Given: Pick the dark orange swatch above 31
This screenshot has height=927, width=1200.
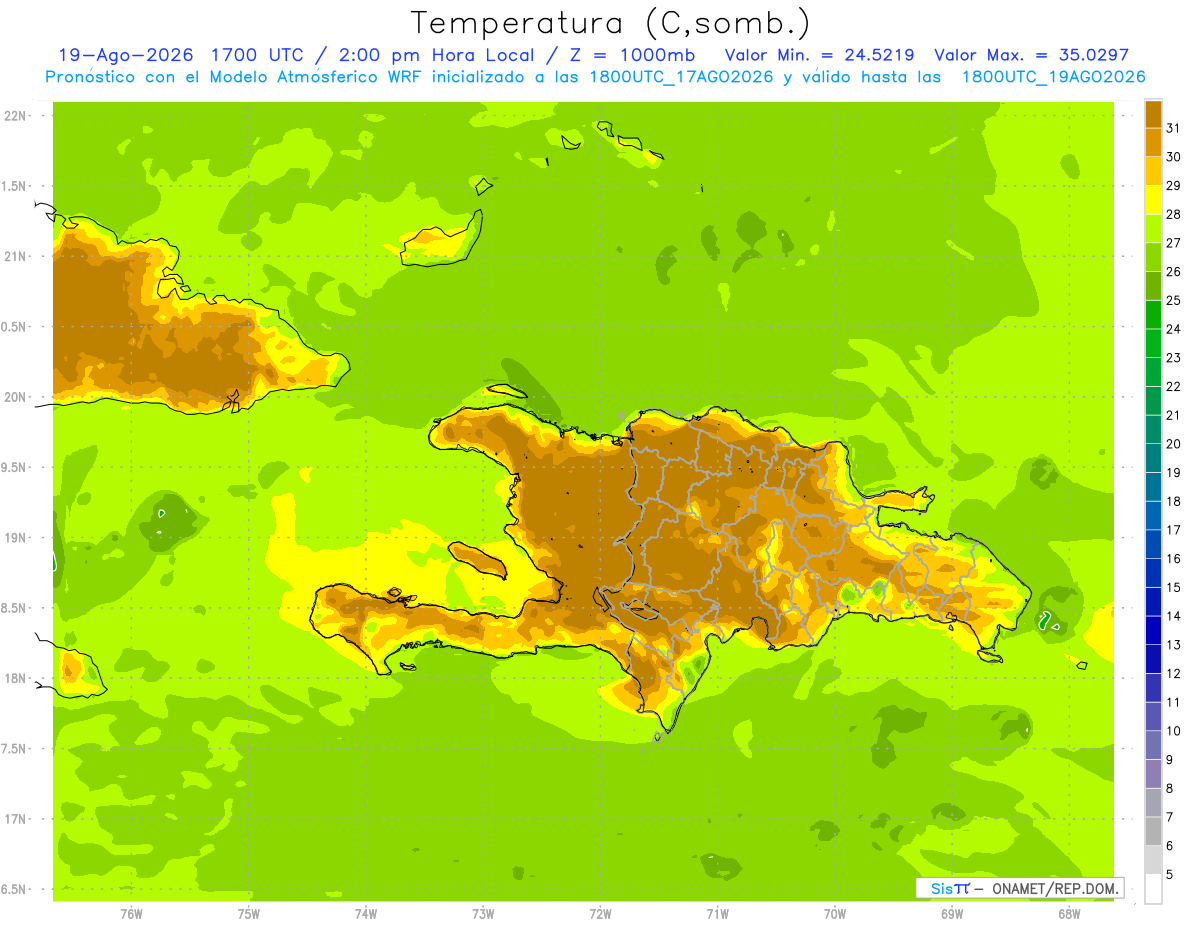Looking at the screenshot, I should [1153, 114].
